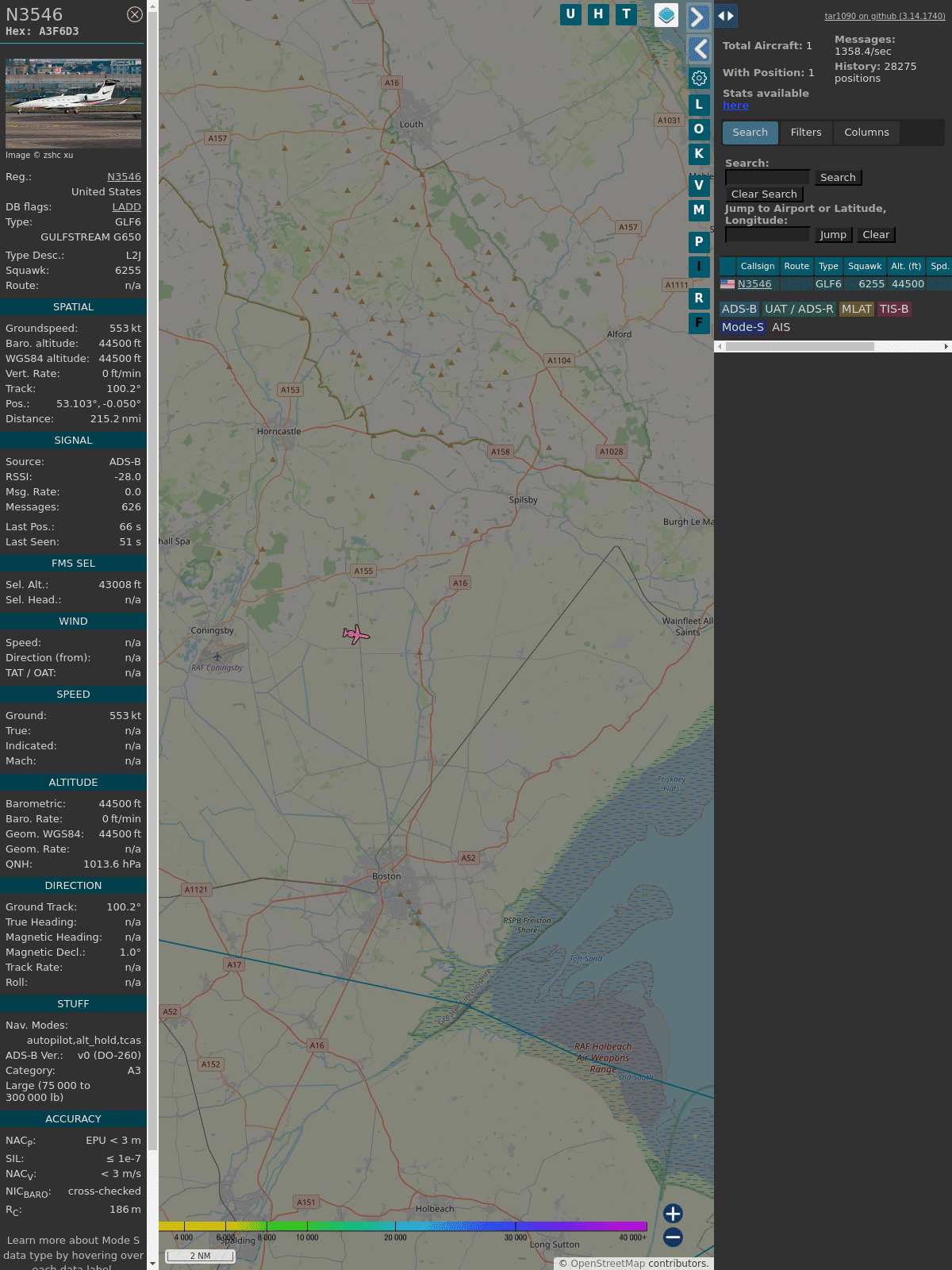Click the sidebar width toggle arrows
The width and height of the screenshot is (952, 1270).
point(726,16)
